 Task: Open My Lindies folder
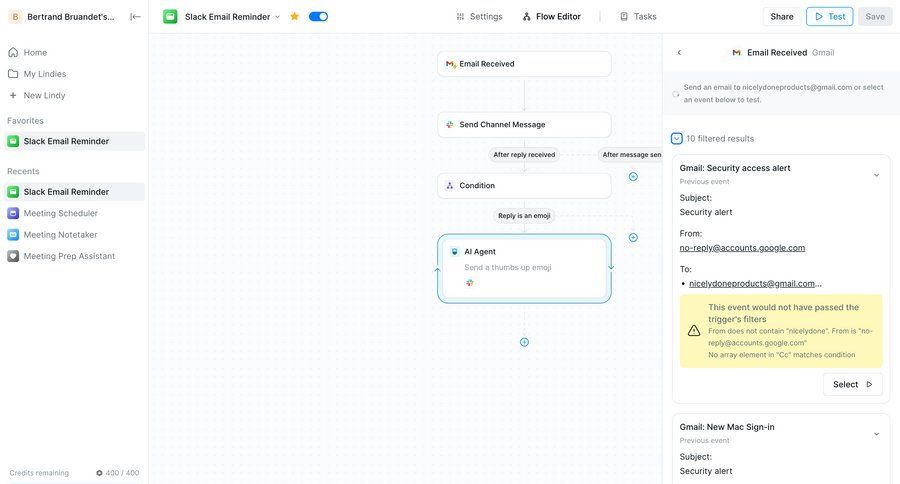pos(75,73)
